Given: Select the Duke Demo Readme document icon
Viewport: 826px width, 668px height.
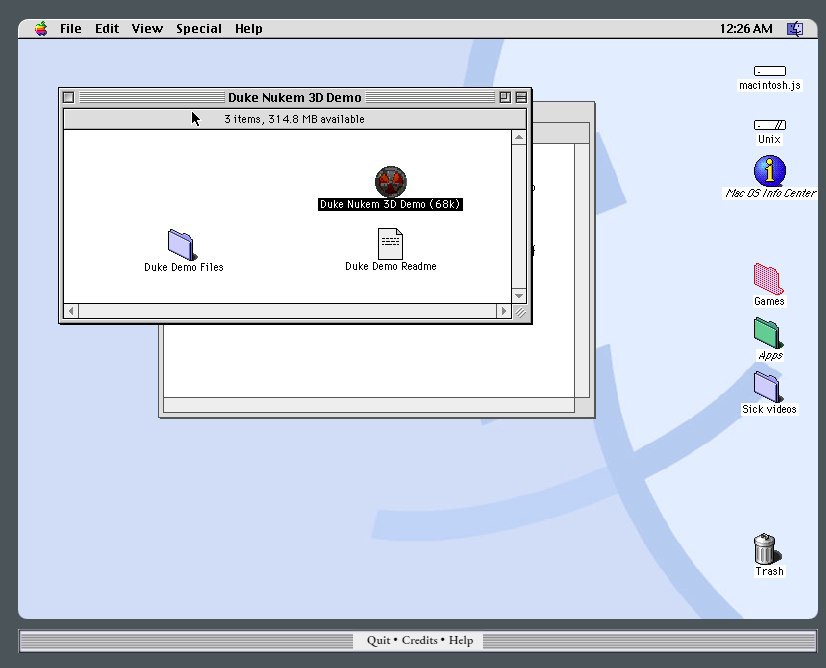Looking at the screenshot, I should pyautogui.click(x=390, y=243).
